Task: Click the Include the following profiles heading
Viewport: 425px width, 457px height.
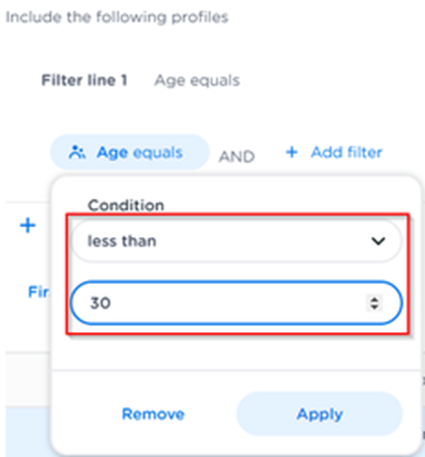Action: tap(117, 17)
